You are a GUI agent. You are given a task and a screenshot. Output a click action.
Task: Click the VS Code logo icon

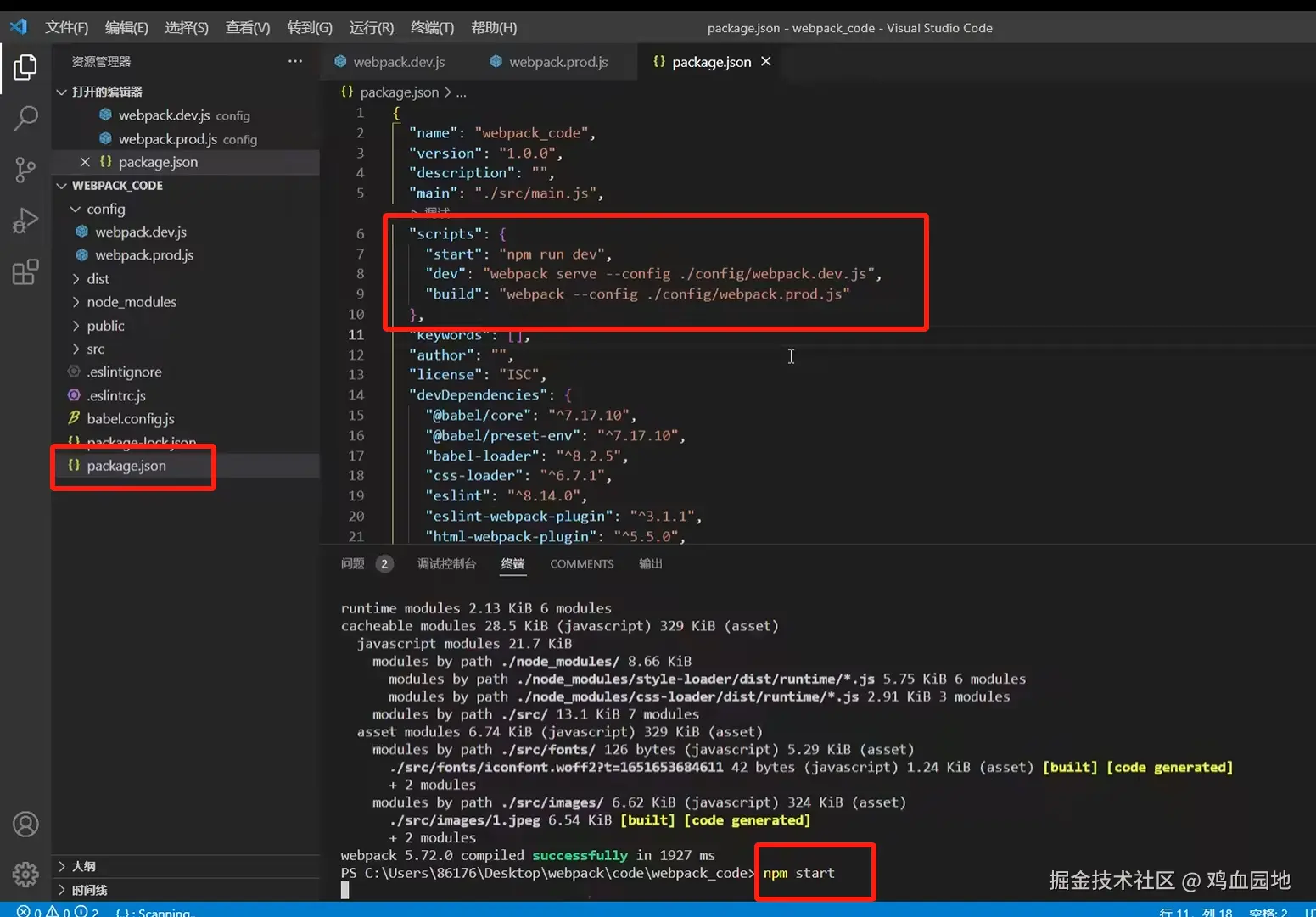pos(19,26)
